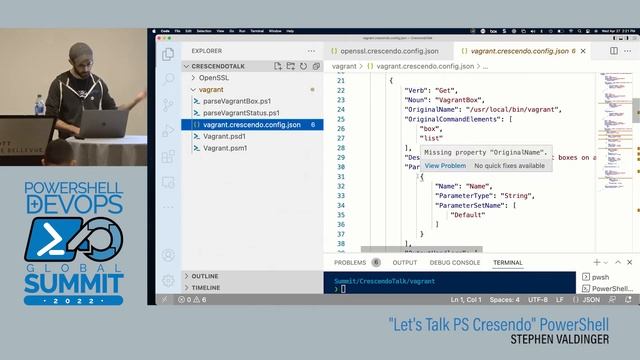Maximize the terminal panel size

click(618, 262)
